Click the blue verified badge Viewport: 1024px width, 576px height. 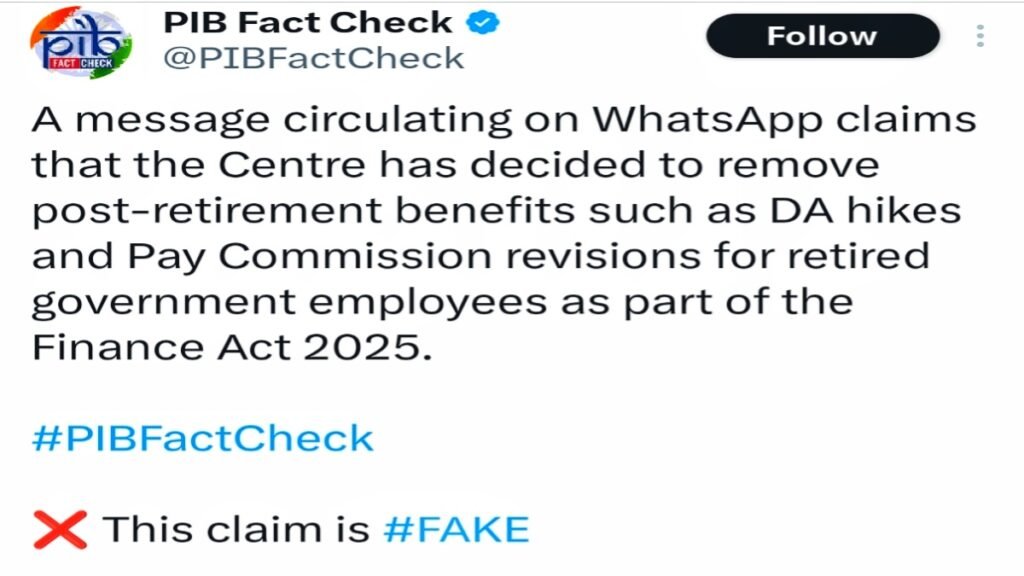point(482,23)
